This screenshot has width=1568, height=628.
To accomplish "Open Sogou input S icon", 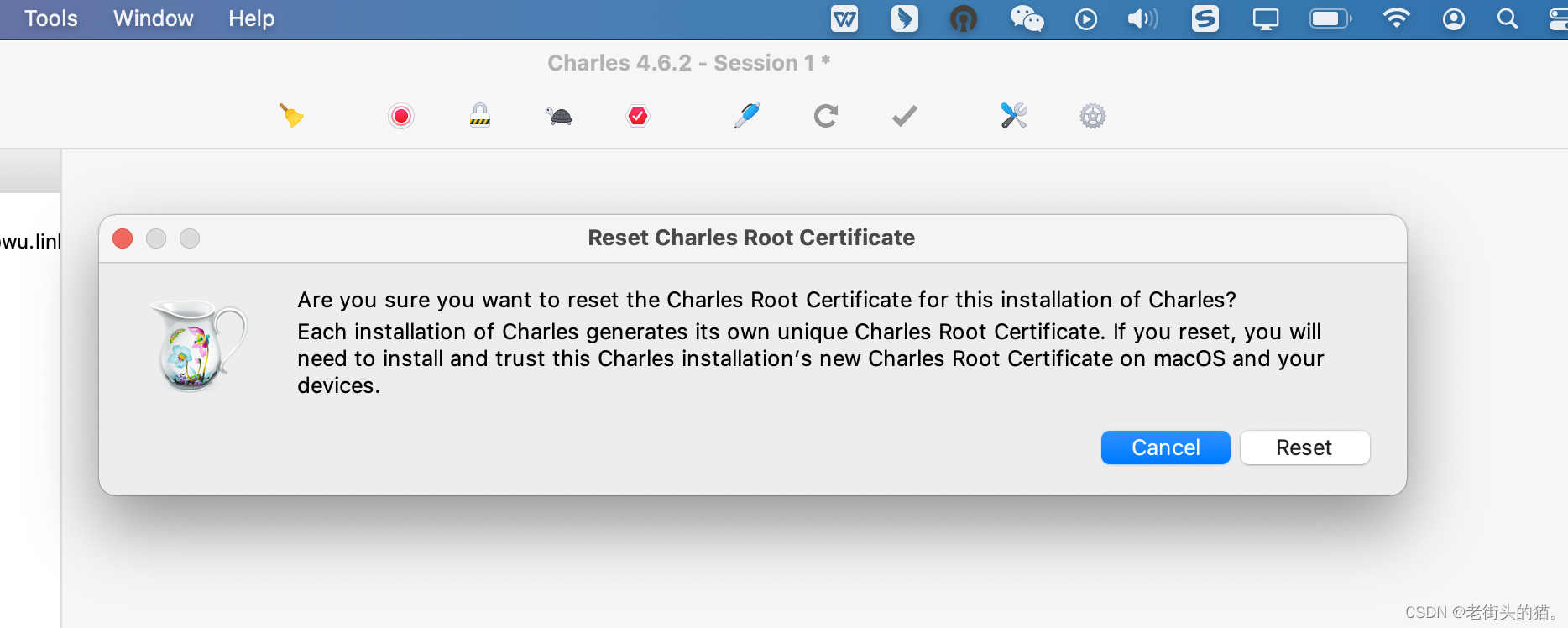I will pyautogui.click(x=1205, y=18).
